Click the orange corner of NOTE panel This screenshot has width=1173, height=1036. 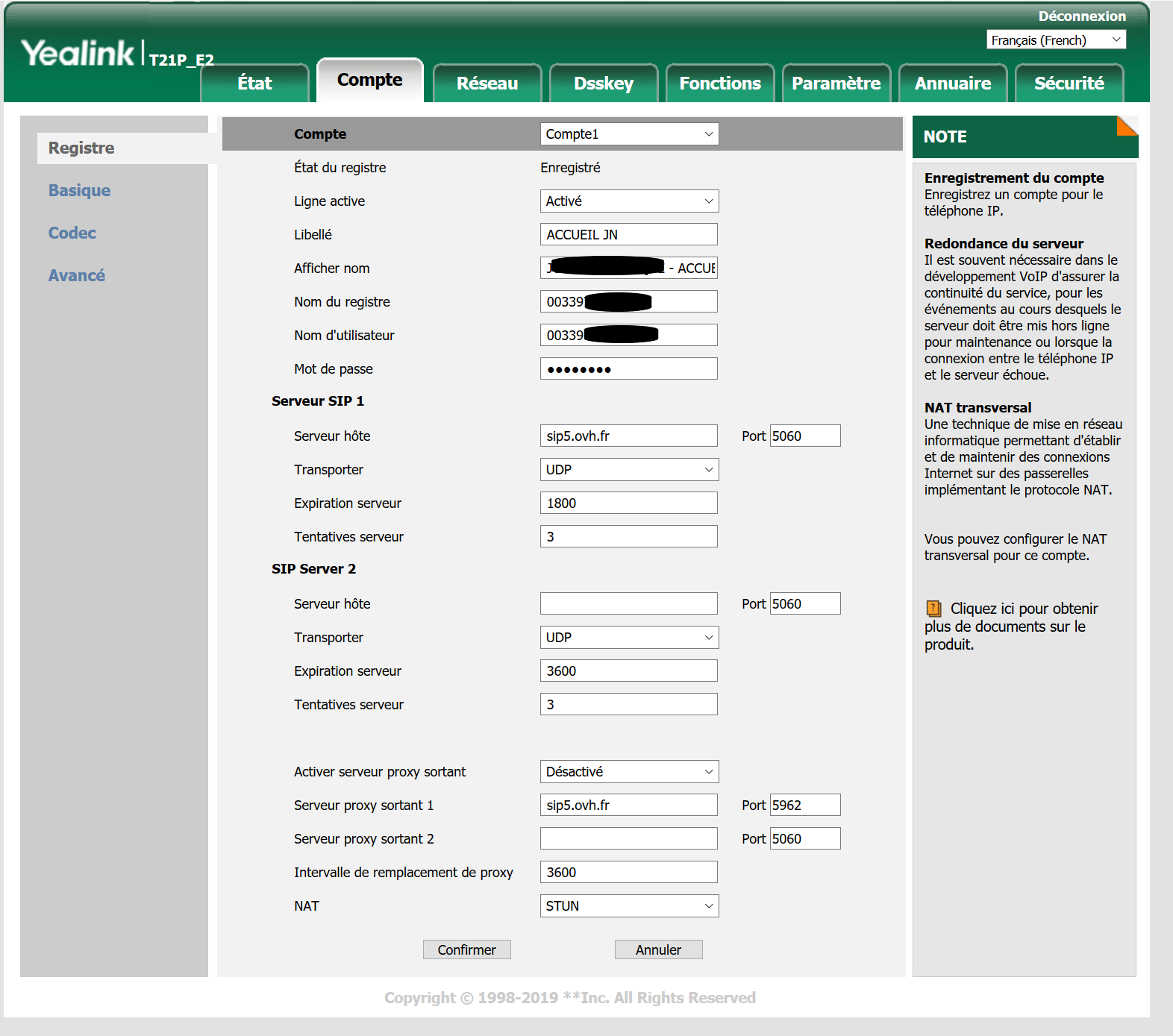coord(1127,126)
